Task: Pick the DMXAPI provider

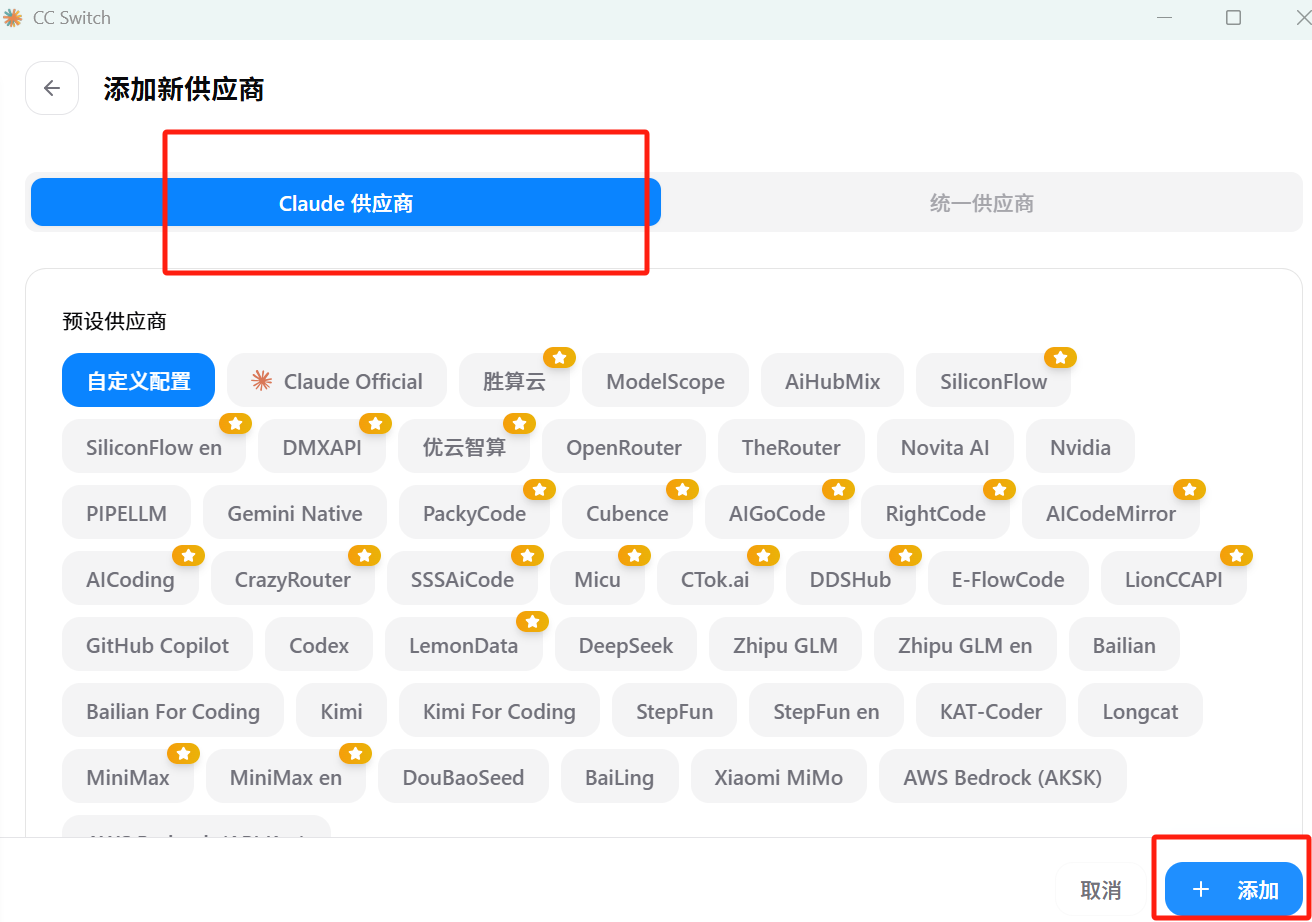Action: tap(322, 447)
